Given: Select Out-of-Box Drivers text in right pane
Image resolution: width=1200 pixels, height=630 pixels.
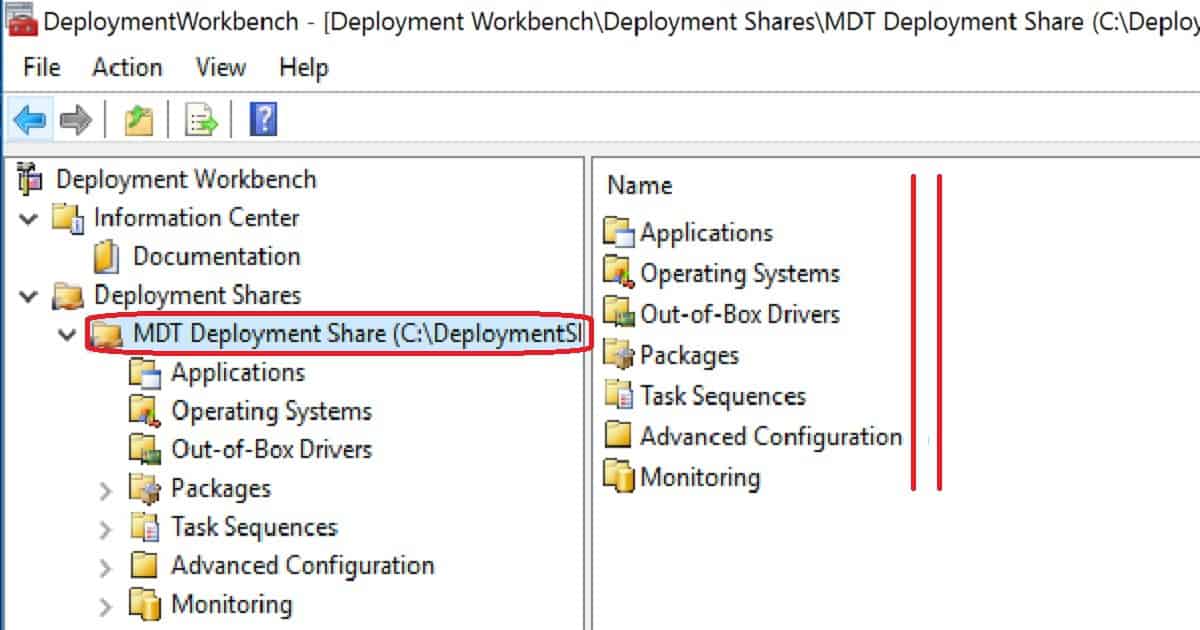Looking at the screenshot, I should coord(740,314).
